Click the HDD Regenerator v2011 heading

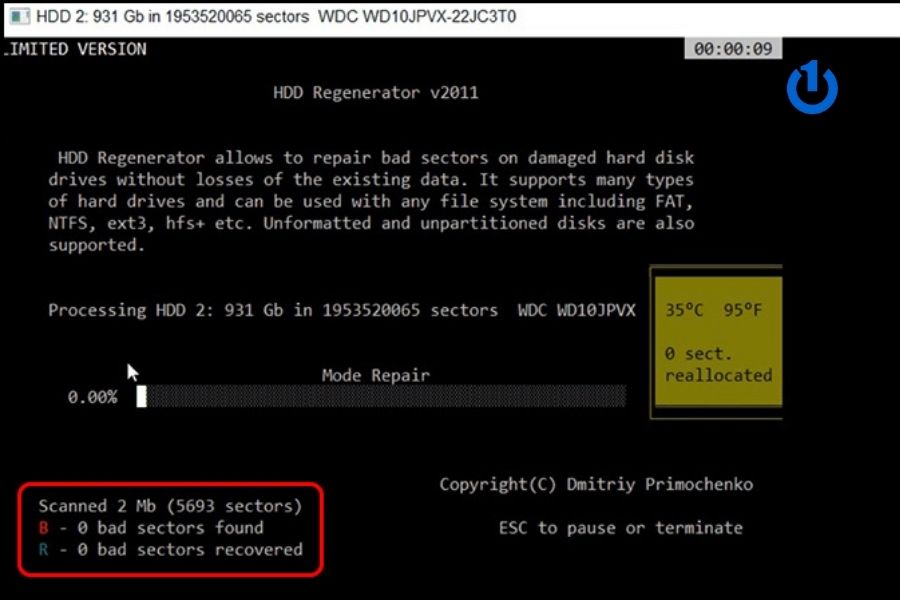(375, 93)
